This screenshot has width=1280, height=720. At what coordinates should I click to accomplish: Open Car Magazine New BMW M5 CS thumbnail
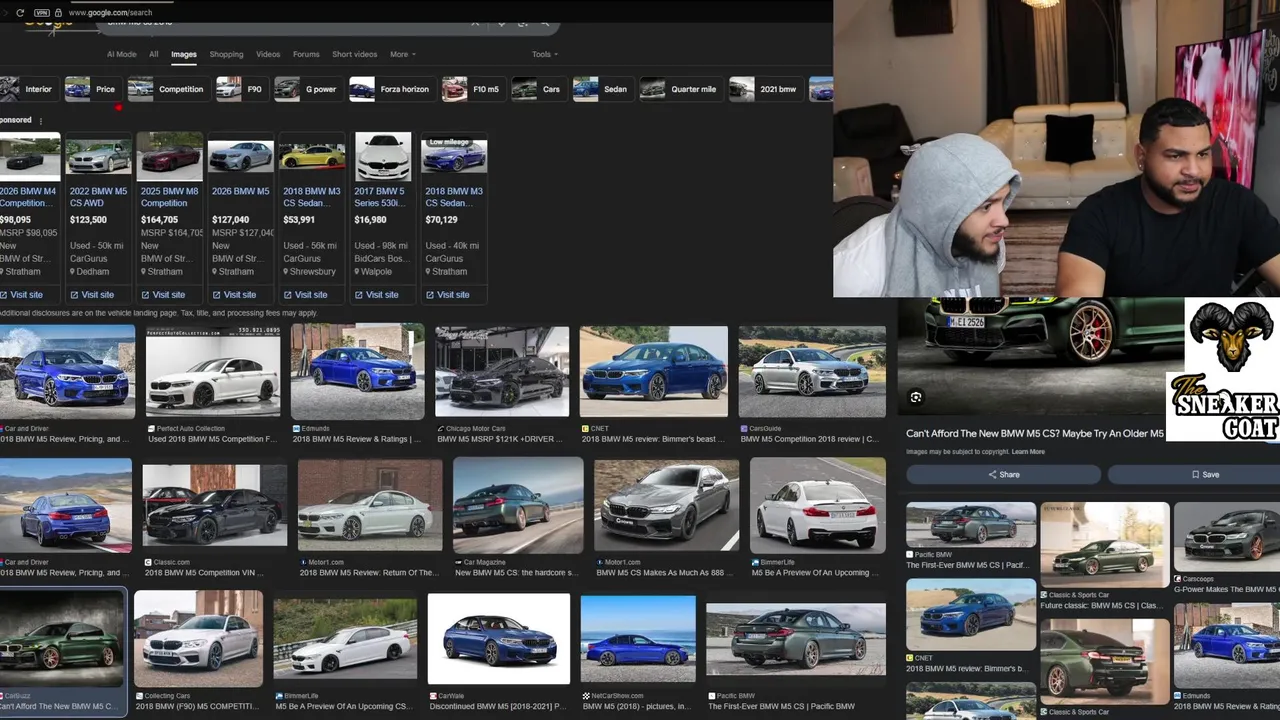pyautogui.click(x=518, y=505)
